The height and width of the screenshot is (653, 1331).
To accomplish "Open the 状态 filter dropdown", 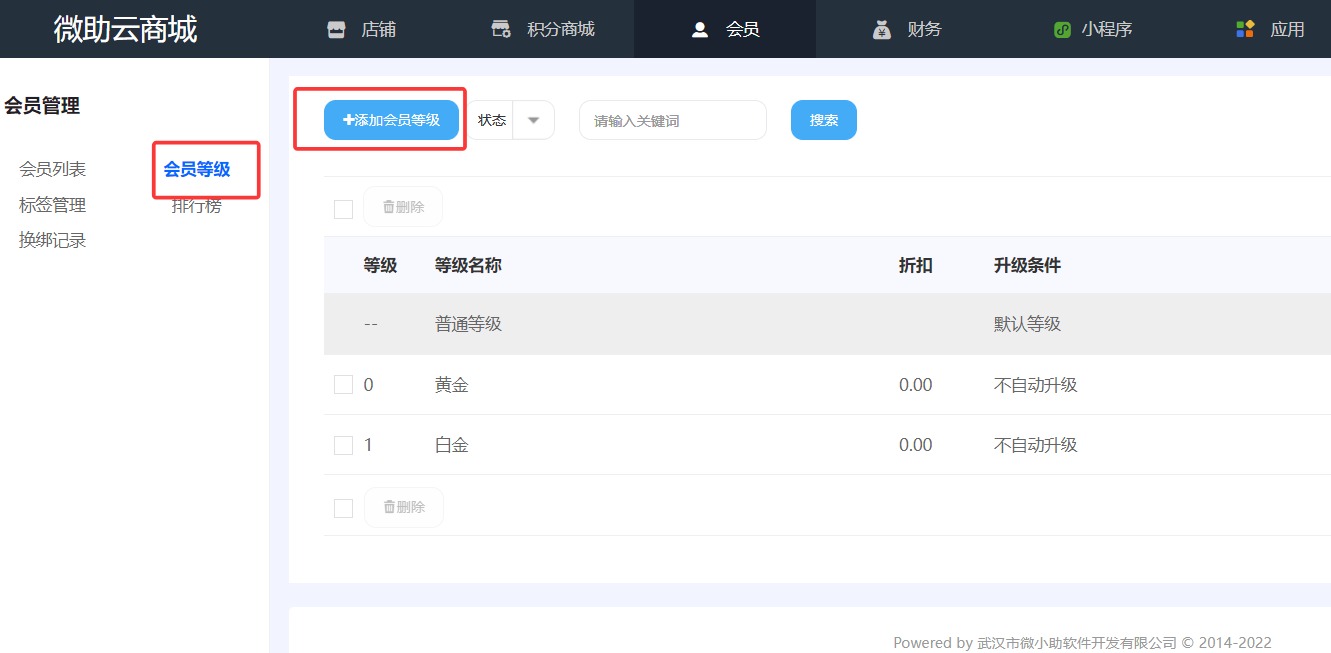I will [492, 119].
